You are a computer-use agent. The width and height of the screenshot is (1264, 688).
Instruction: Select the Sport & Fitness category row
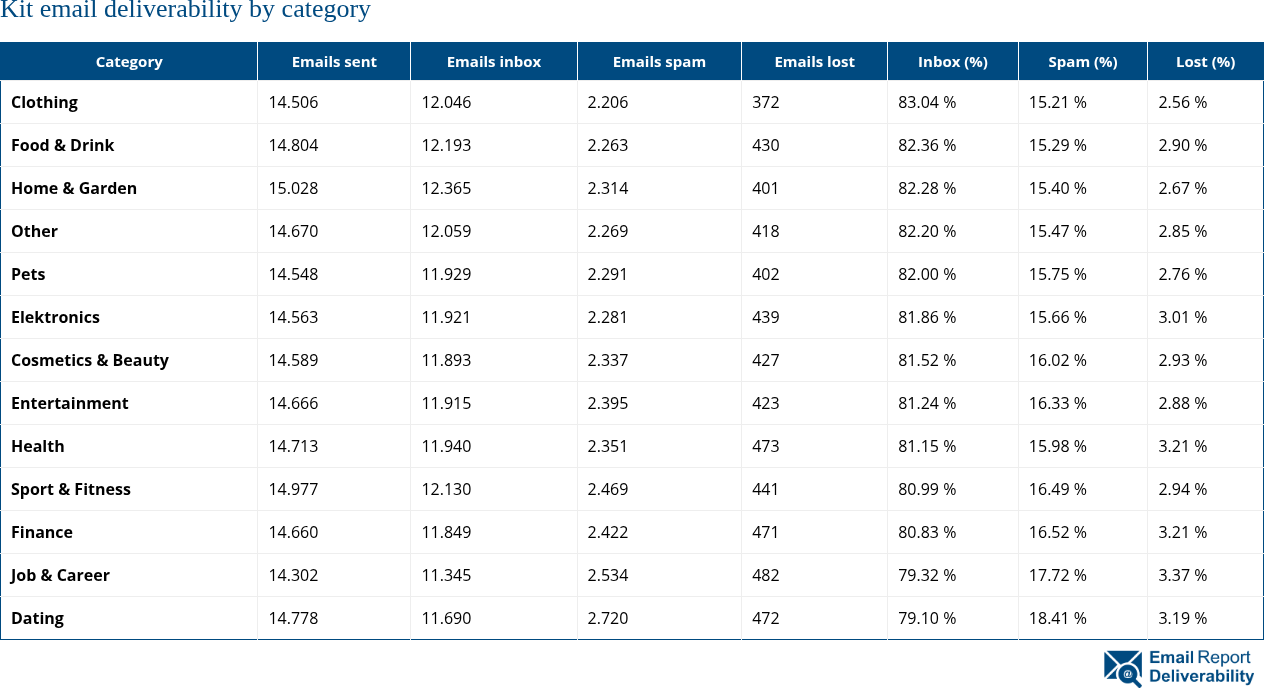point(71,489)
